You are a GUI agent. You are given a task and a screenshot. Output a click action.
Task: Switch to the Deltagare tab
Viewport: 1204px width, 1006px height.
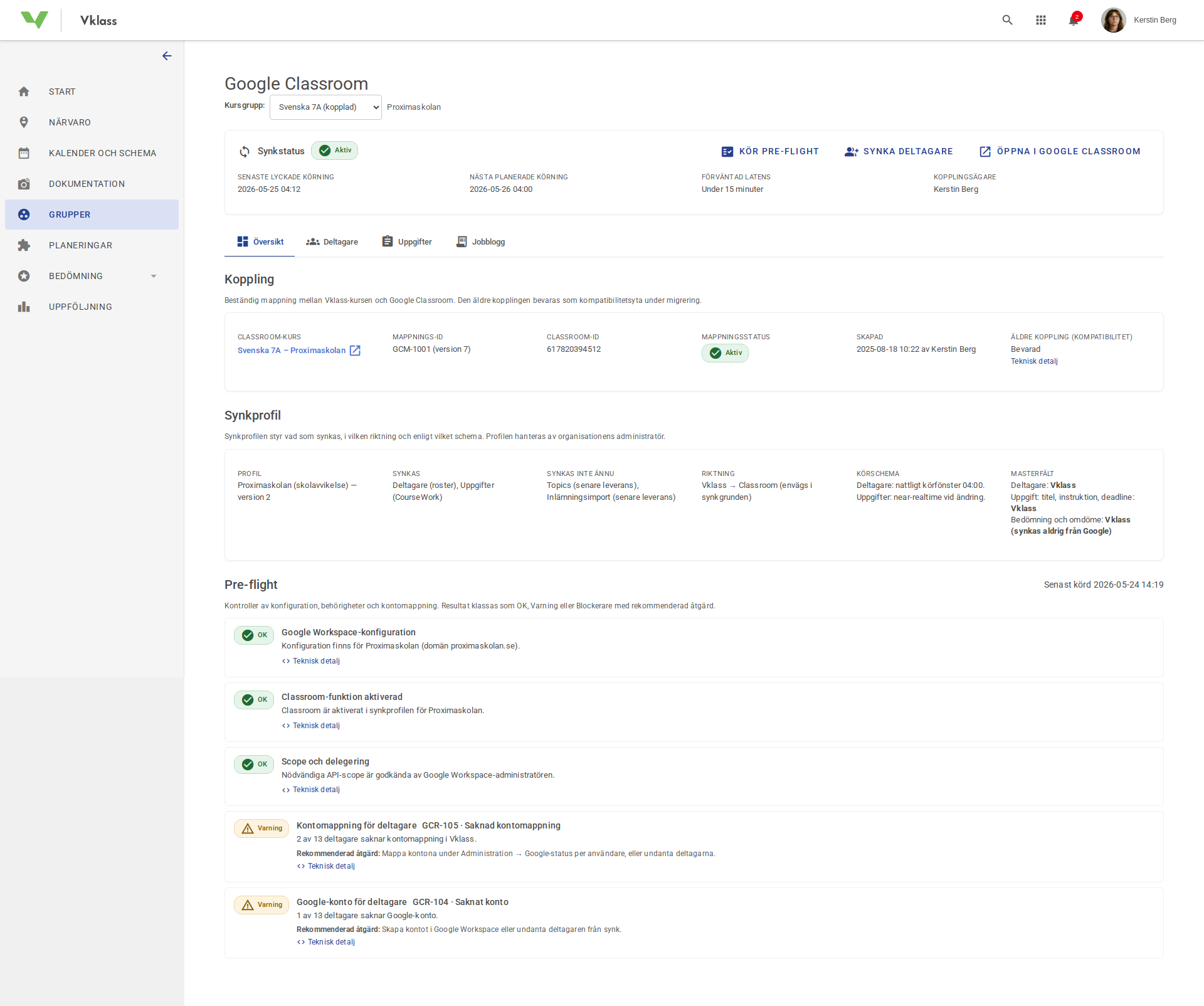(332, 241)
